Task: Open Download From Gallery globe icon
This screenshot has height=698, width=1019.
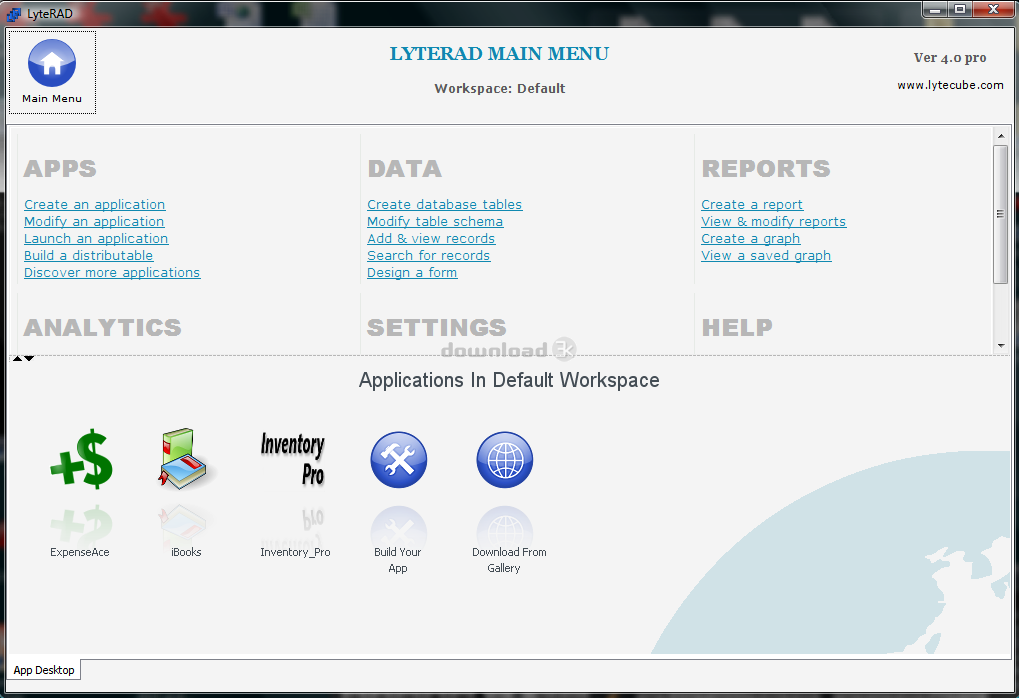Action: (504, 460)
